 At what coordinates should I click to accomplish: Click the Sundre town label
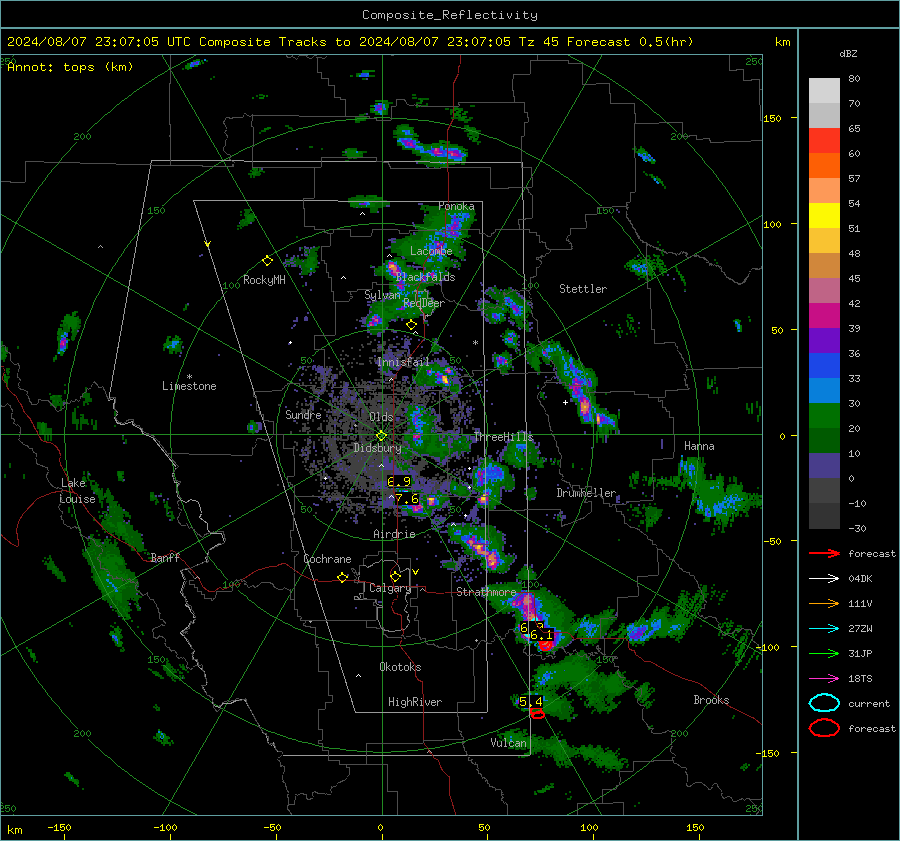(x=303, y=415)
